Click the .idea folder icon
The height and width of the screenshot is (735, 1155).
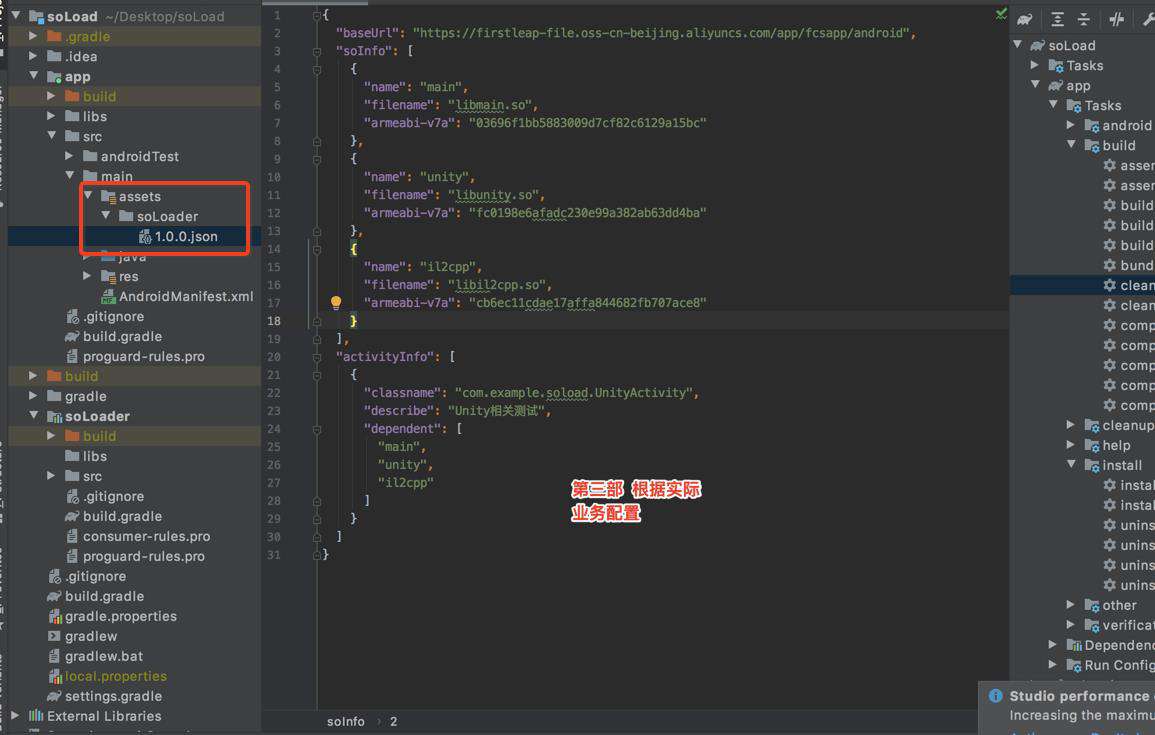(x=54, y=56)
